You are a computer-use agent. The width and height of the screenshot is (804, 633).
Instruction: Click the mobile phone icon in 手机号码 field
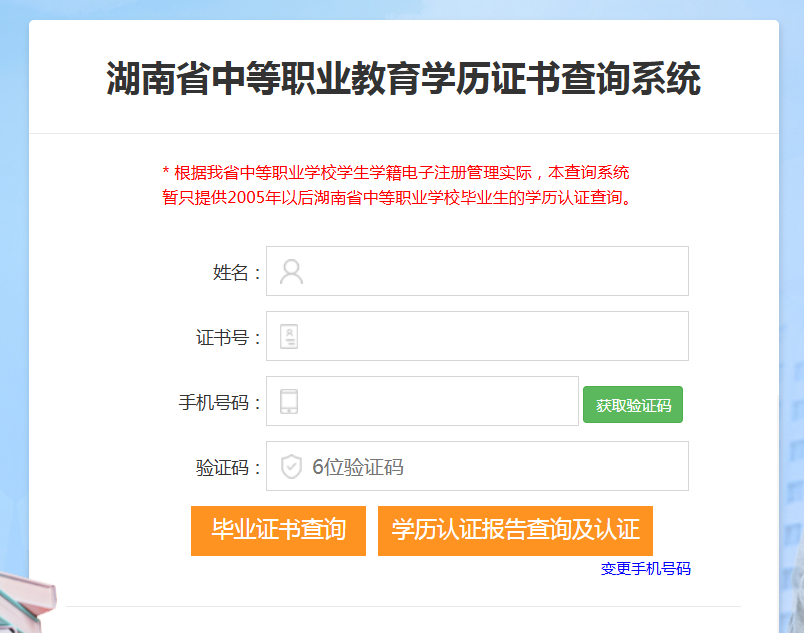[291, 400]
